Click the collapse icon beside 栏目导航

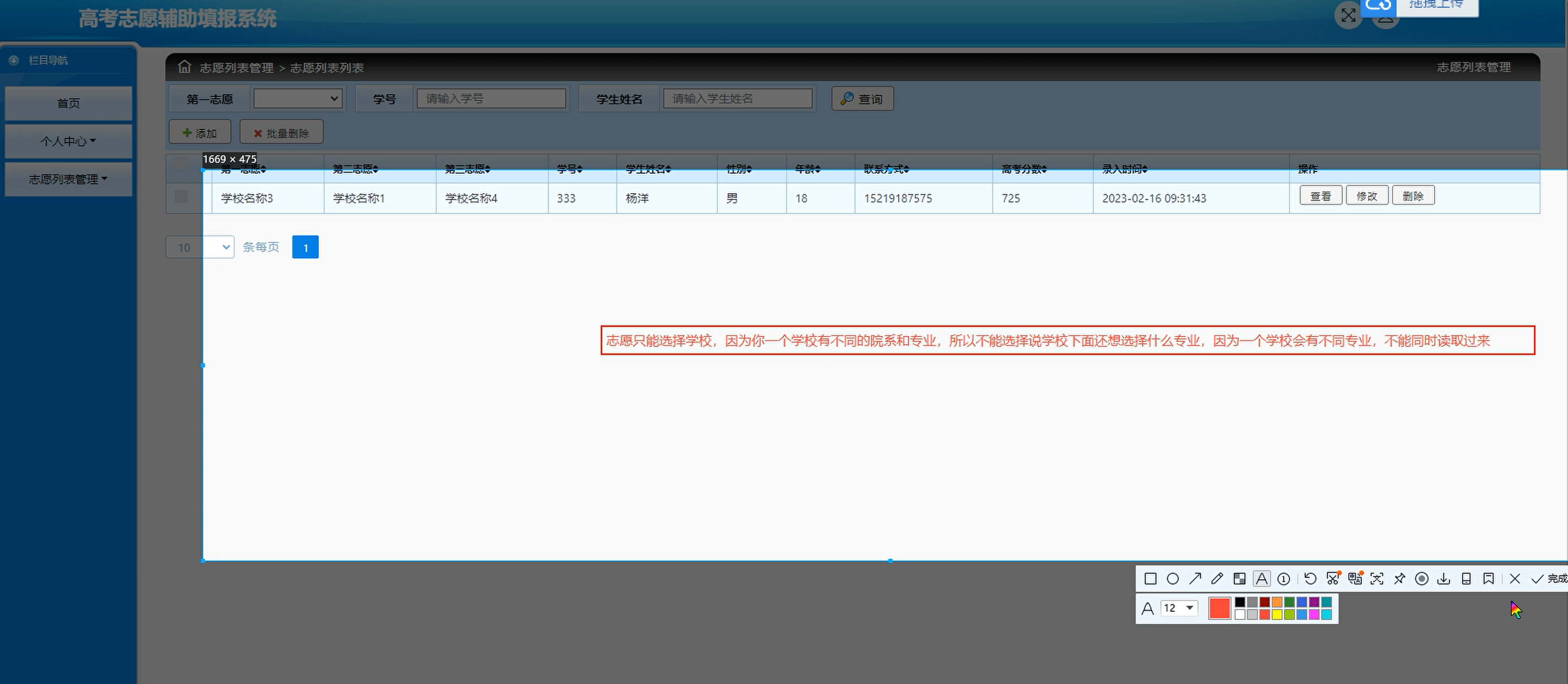pos(13,60)
